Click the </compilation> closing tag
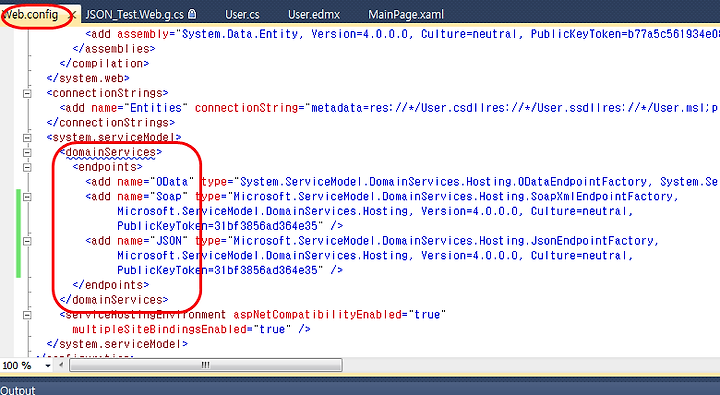Screen dimensions: 720x395 point(104,63)
